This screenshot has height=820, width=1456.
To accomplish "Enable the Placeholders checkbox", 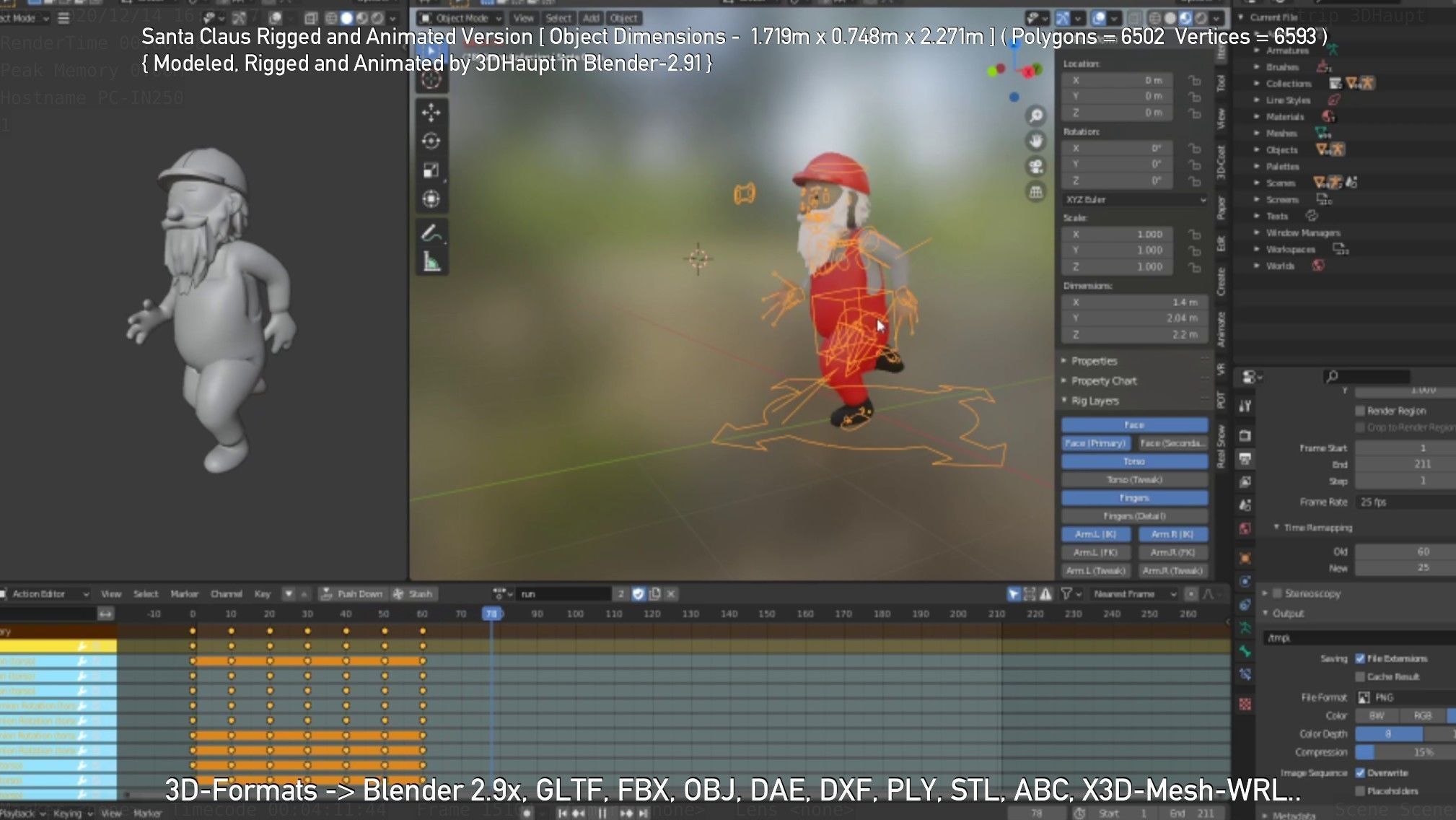I will pos(1360,790).
